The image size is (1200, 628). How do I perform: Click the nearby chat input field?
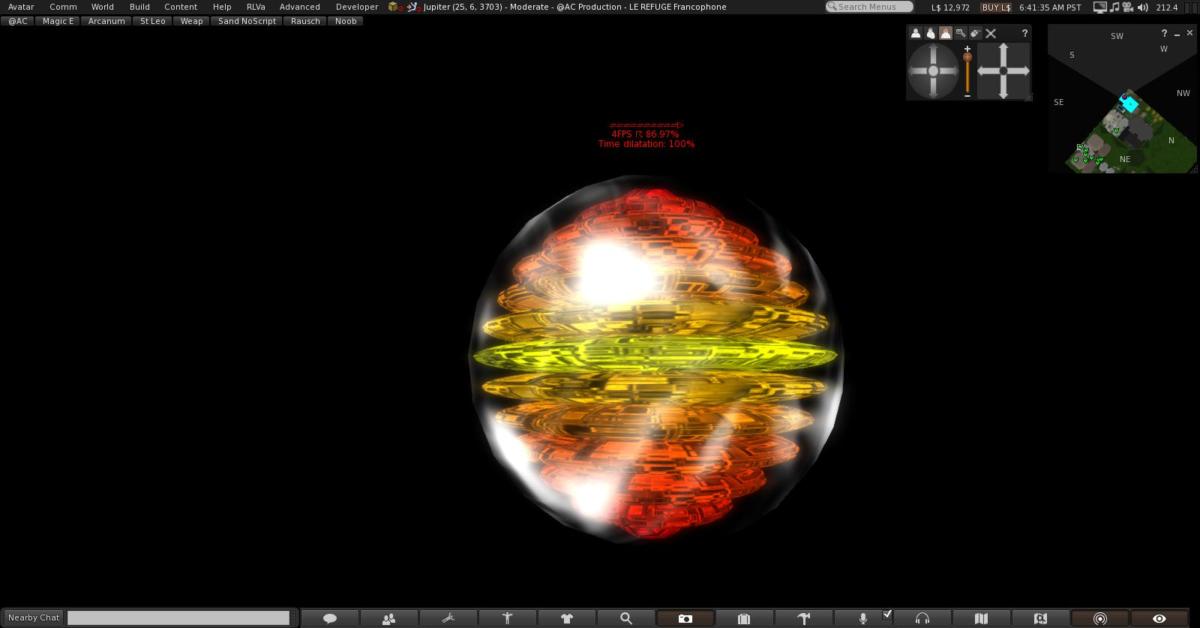pos(178,618)
